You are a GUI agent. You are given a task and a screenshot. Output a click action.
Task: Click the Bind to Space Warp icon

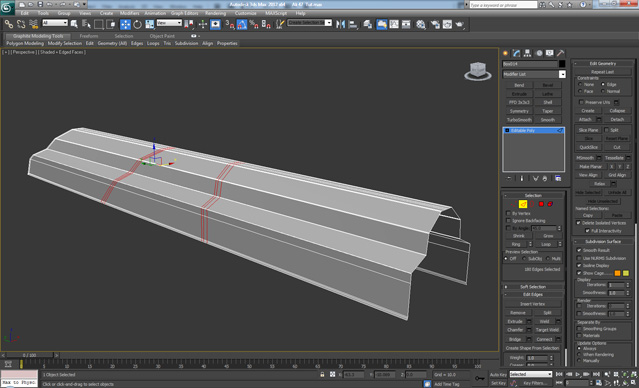click(x=33, y=24)
